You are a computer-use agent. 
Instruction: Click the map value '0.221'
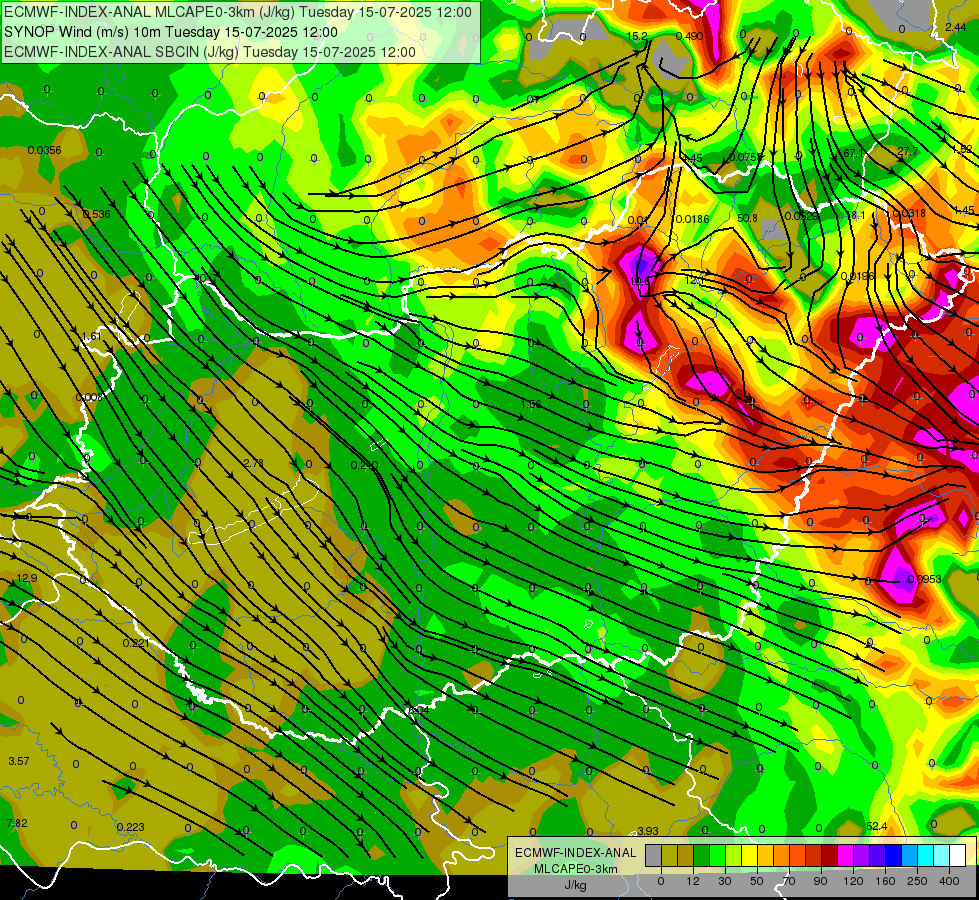135,643
